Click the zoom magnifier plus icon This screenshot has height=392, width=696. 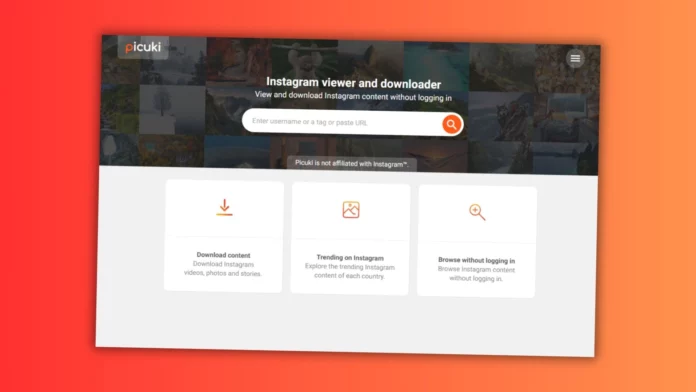477,212
